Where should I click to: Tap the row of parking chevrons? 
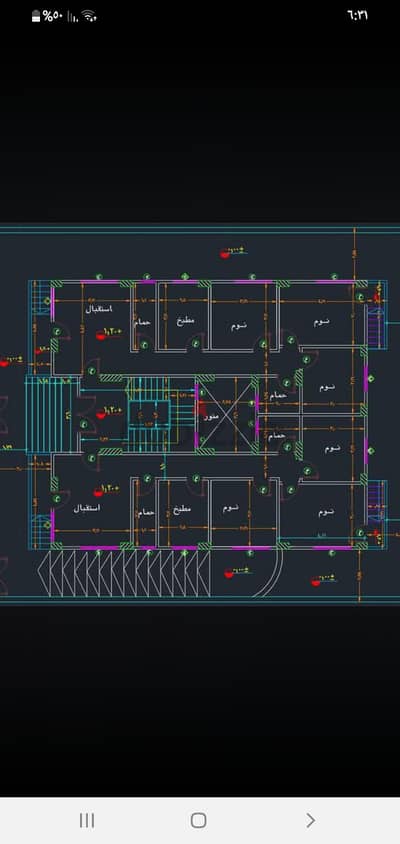pos(125,573)
